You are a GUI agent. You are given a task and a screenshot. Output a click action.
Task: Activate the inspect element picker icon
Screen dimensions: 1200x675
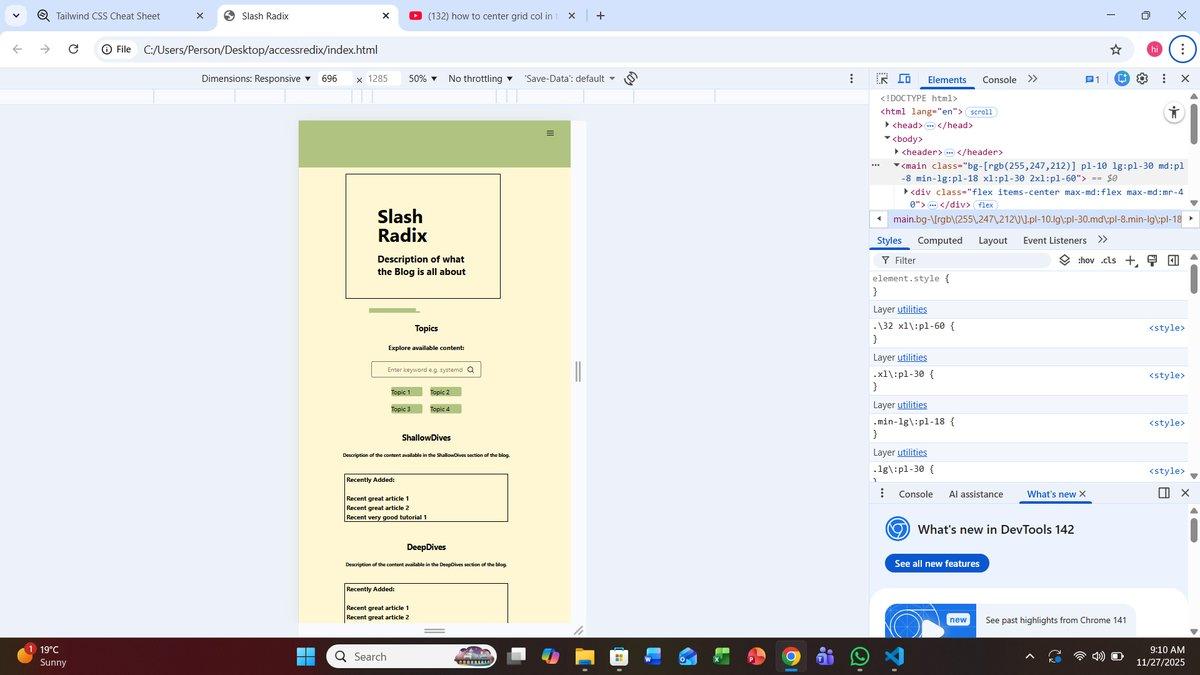882,79
